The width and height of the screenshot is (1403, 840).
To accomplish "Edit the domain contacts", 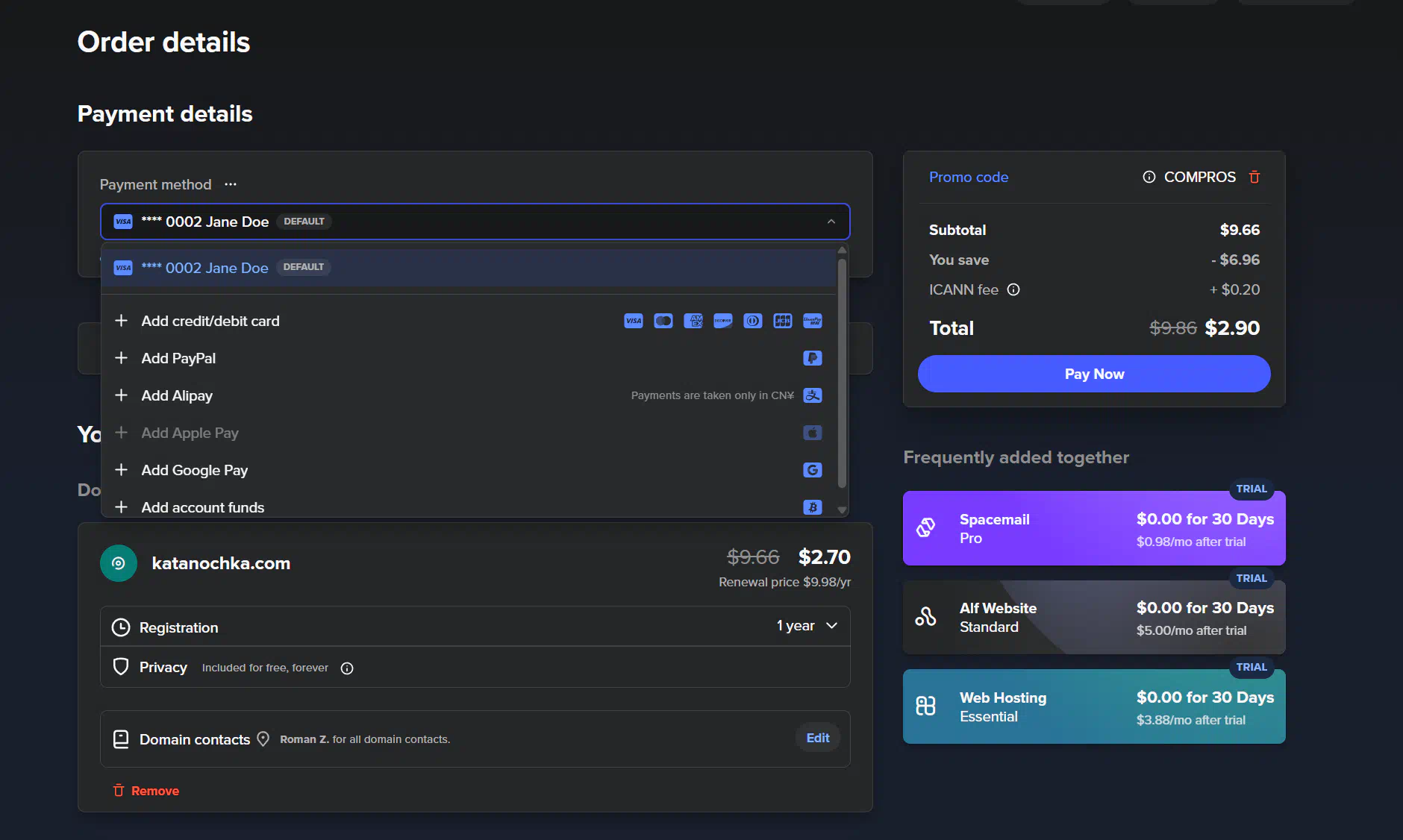I will [817, 738].
